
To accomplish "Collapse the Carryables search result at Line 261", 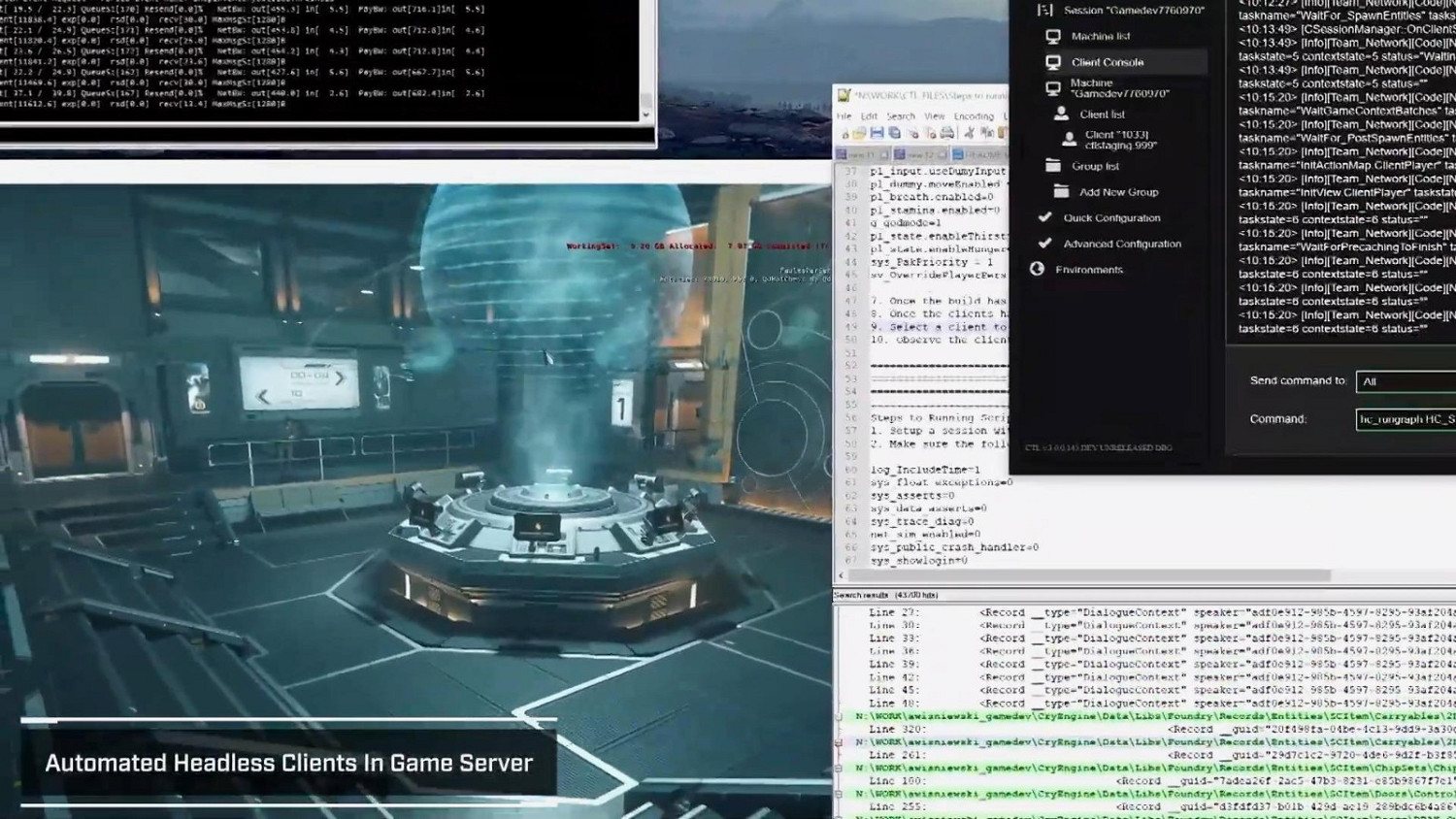I will point(839,742).
